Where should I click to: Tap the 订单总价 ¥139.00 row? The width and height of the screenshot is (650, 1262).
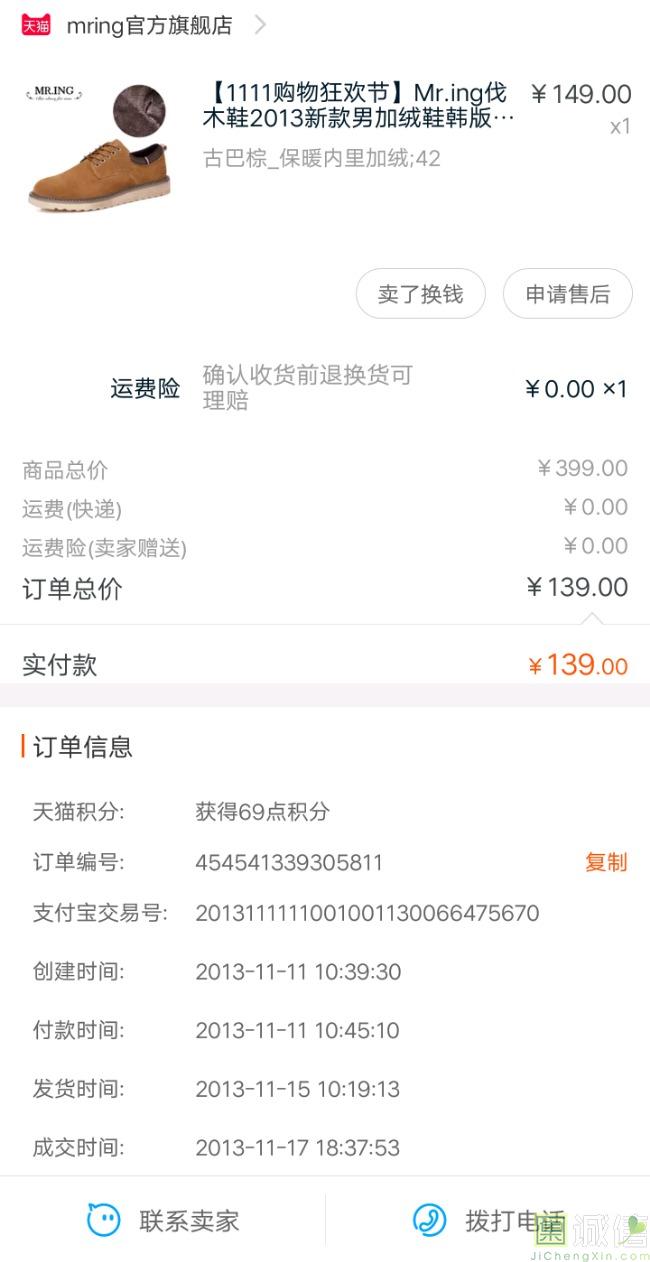325,588
